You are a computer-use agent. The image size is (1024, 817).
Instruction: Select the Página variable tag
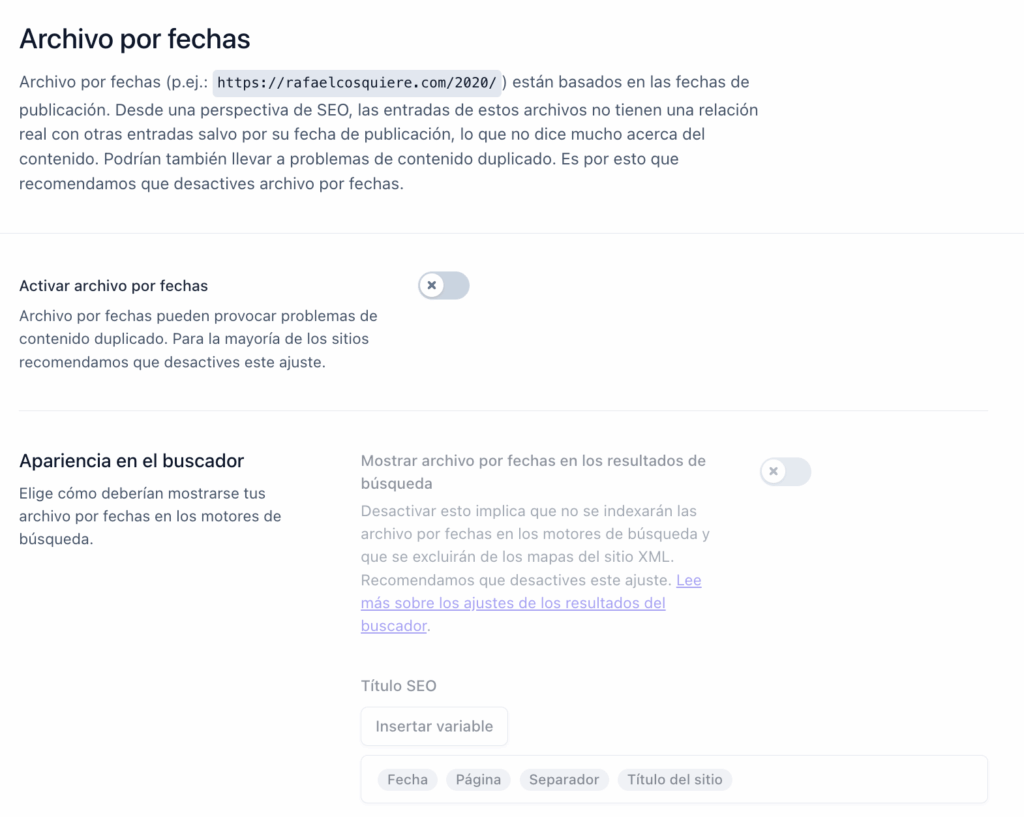click(x=478, y=779)
